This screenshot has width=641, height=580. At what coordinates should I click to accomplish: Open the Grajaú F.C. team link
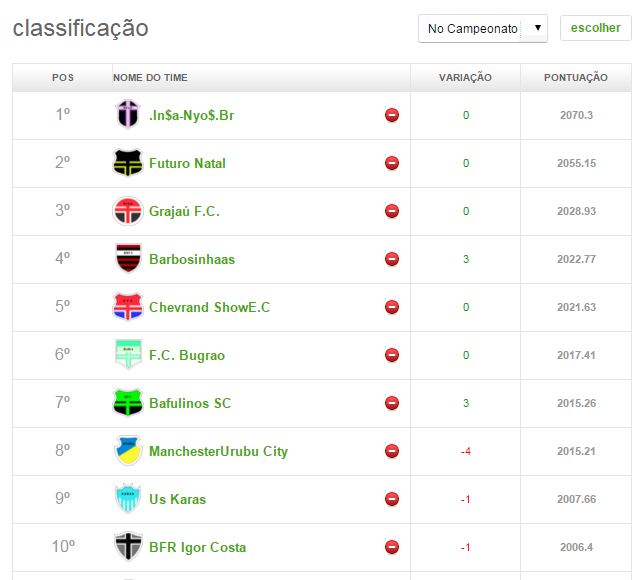point(184,211)
